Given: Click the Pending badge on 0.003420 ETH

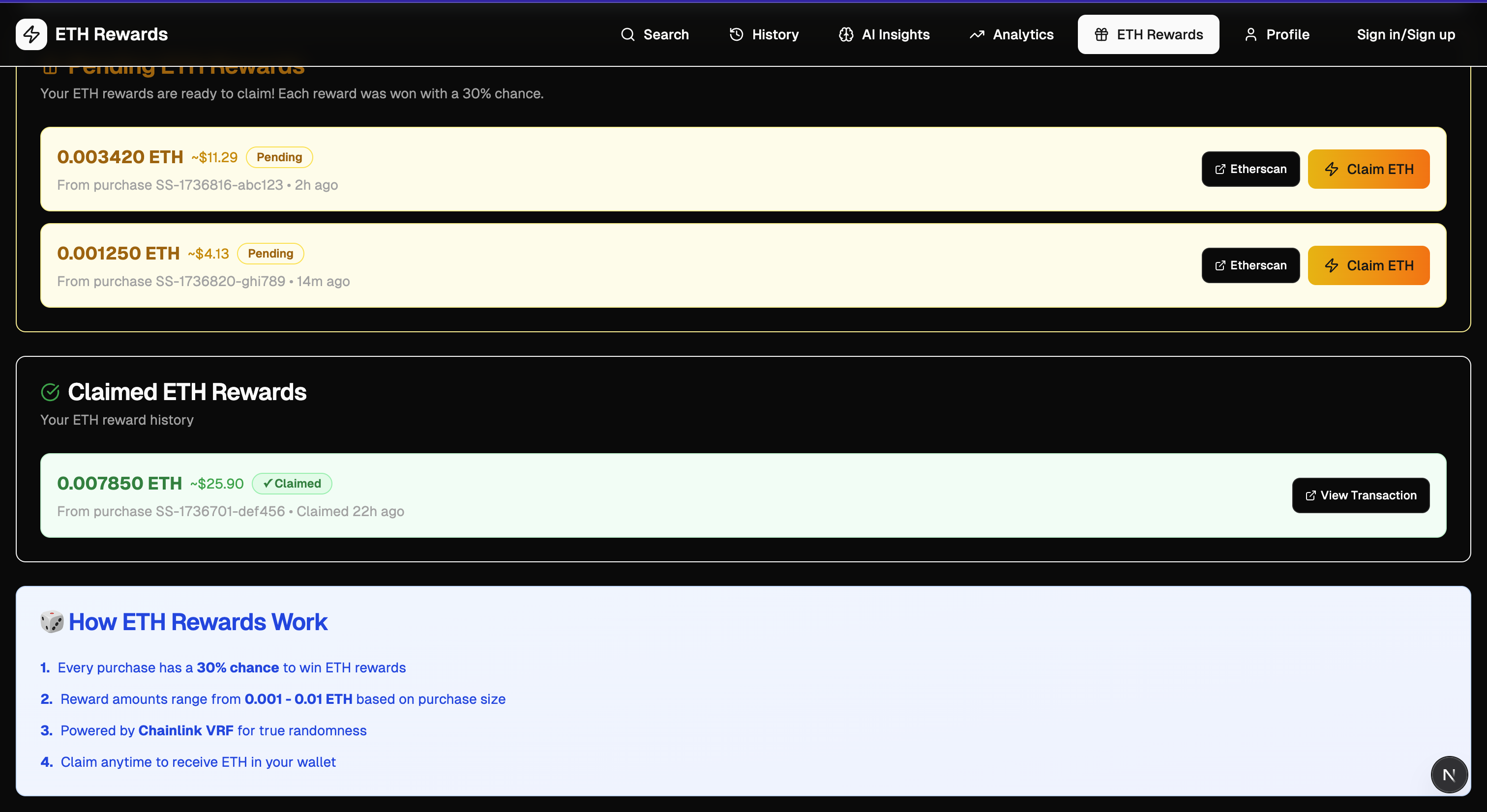Looking at the screenshot, I should click(x=279, y=157).
